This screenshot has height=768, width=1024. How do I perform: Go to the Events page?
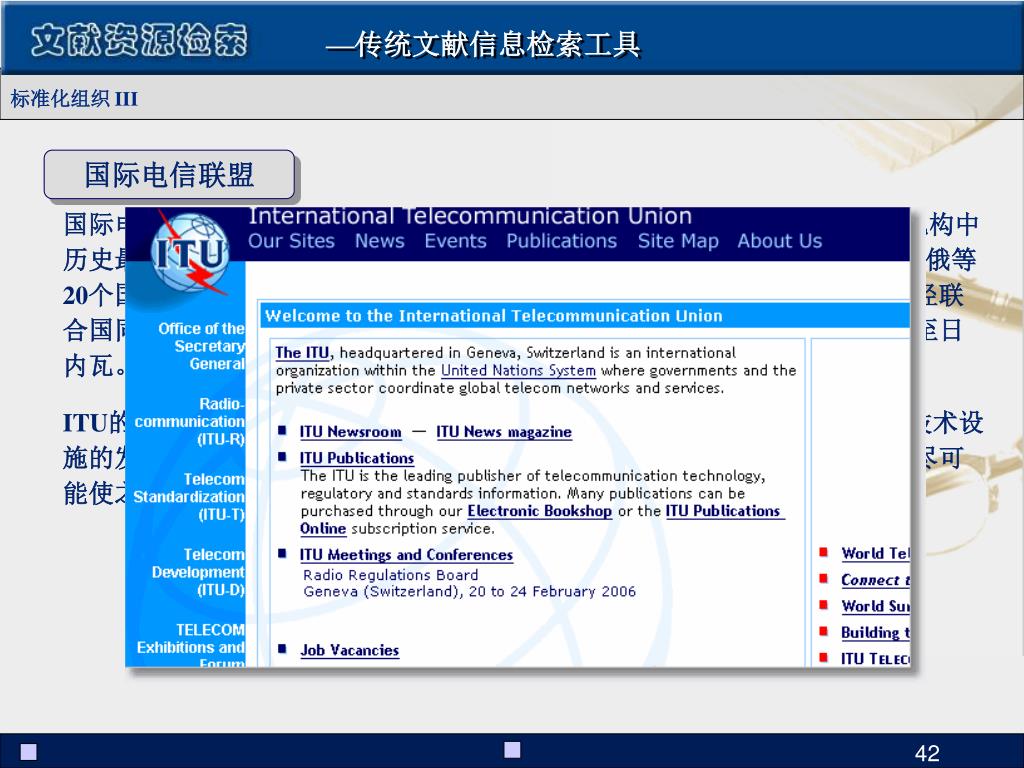pos(455,241)
